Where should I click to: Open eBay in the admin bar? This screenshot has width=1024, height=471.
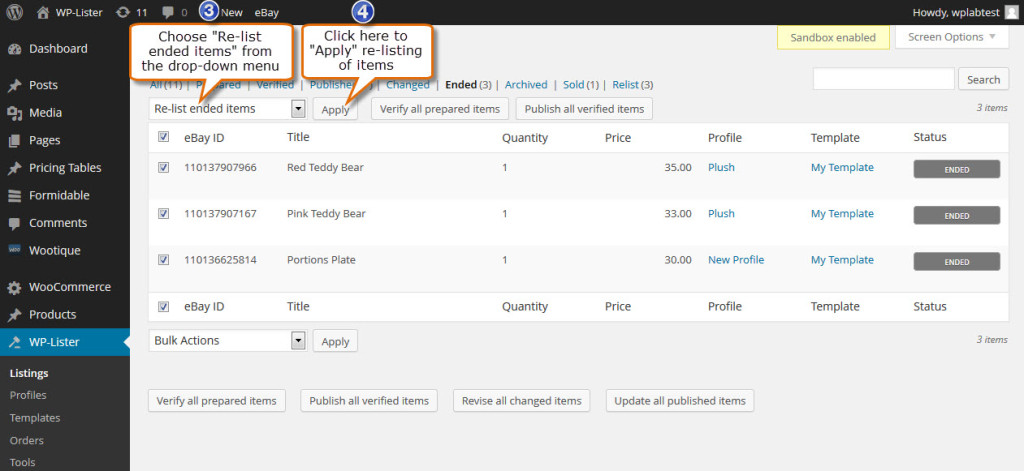[266, 12]
